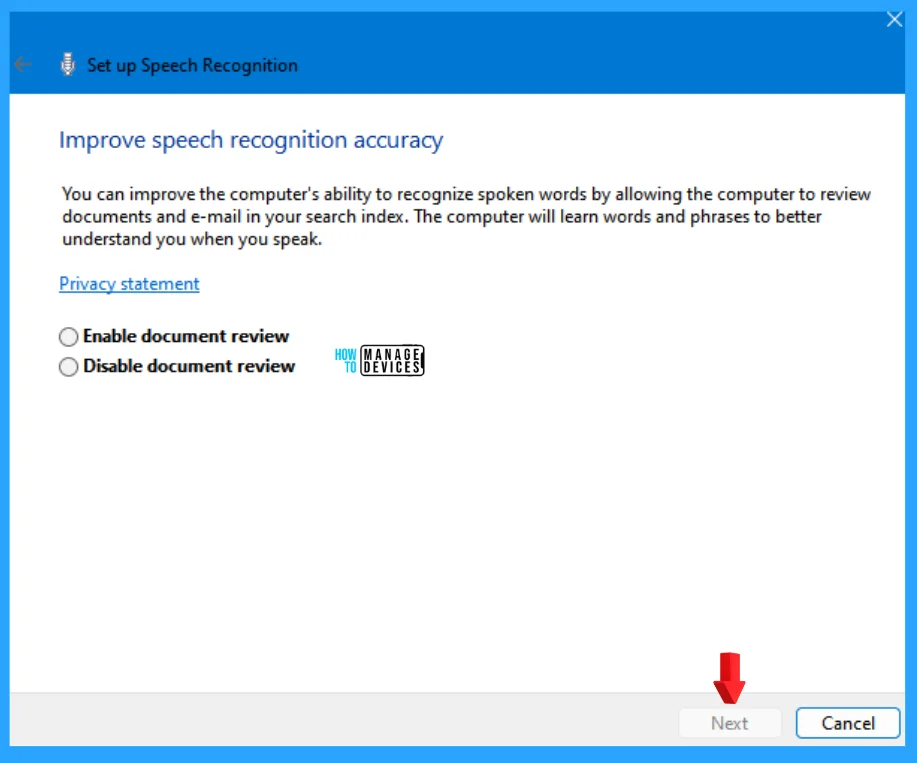Click the 'Improve speech recognition accuracy' heading
Screen dimensions: 917x763
coord(251,140)
